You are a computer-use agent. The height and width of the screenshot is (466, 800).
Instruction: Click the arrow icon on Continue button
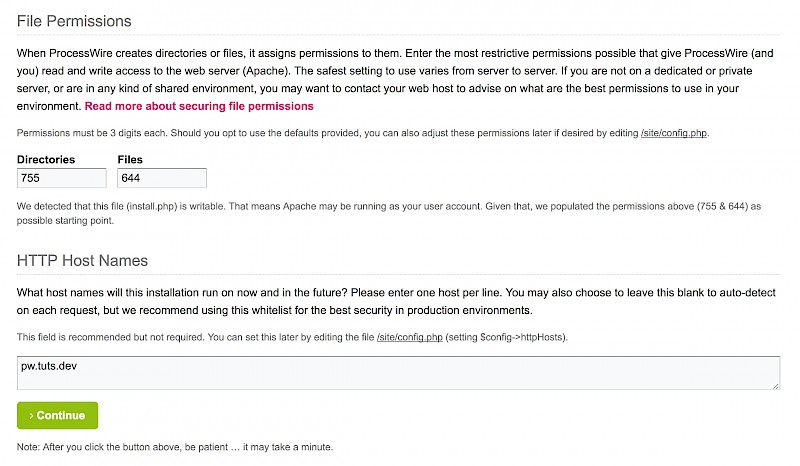pyautogui.click(x=31, y=415)
